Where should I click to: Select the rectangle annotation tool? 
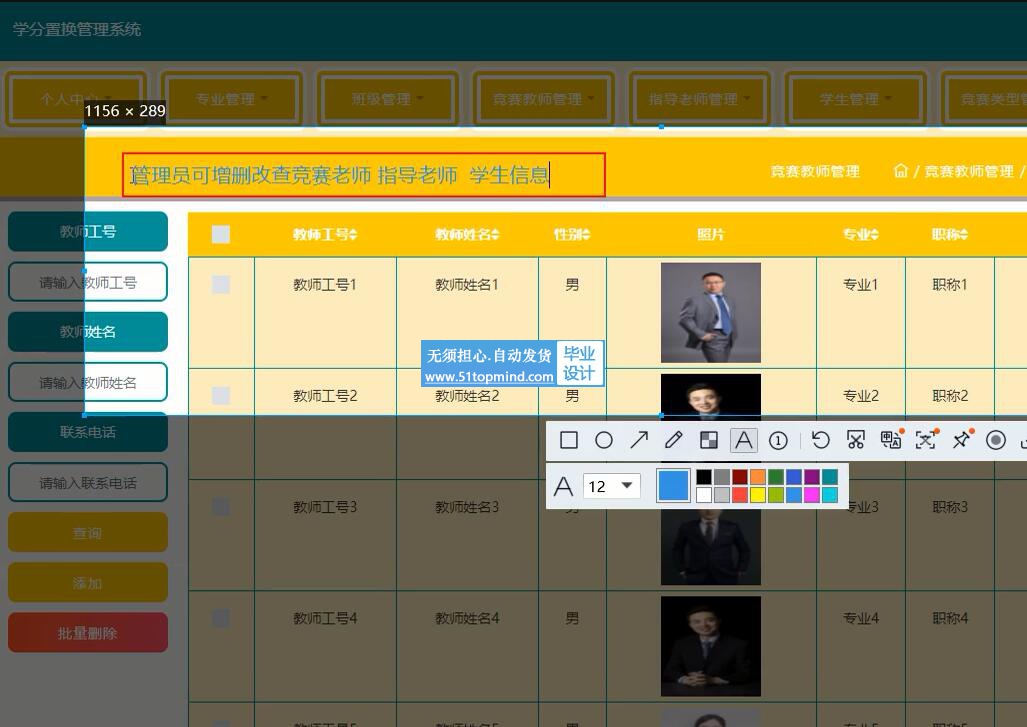pos(569,440)
